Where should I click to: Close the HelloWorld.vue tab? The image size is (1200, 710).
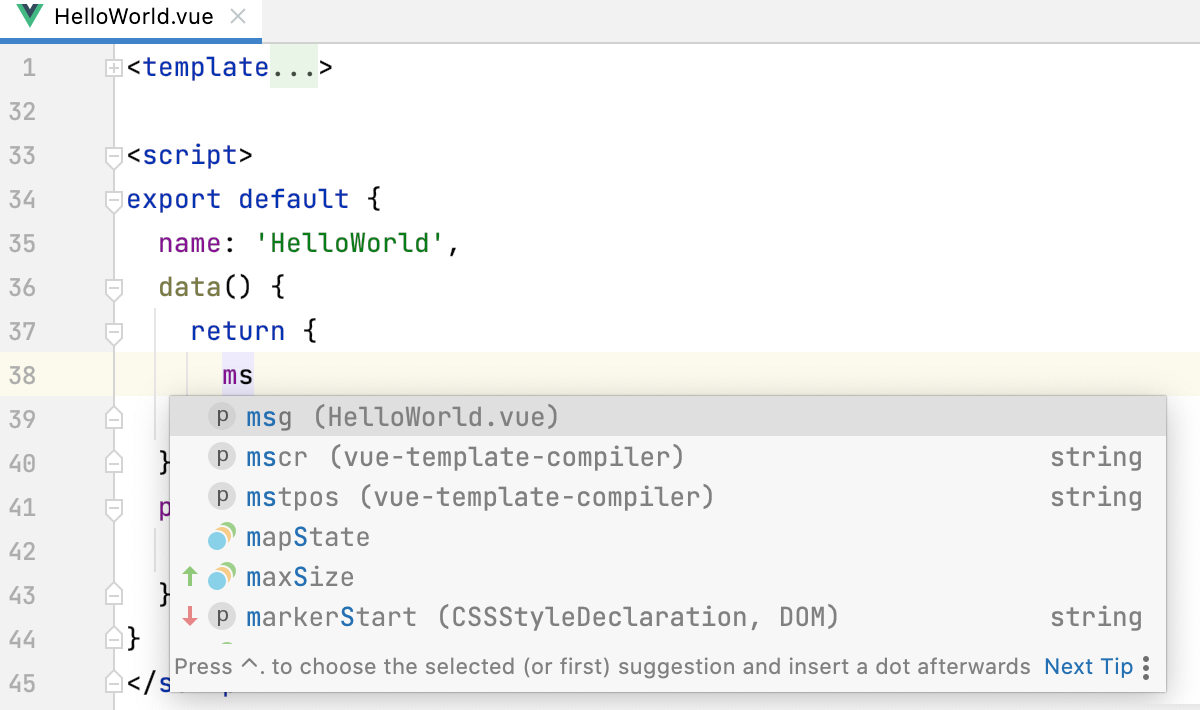click(236, 16)
